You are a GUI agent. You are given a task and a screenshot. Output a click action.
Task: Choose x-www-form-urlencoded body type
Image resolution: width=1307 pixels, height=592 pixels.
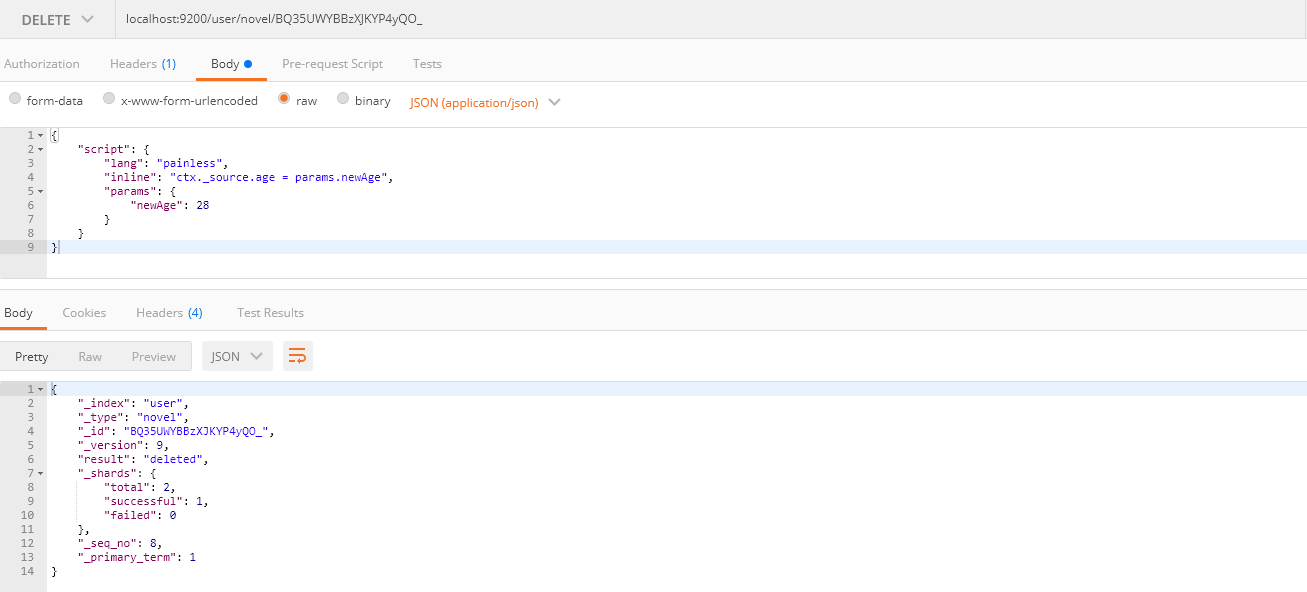[x=110, y=99]
